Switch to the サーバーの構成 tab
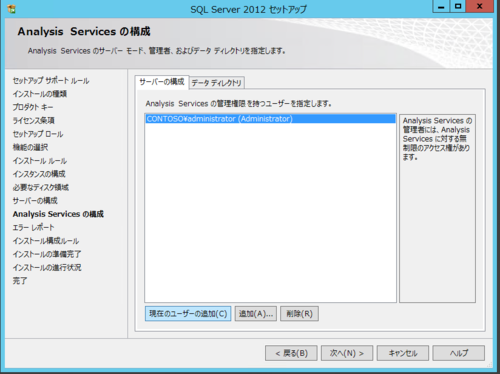 162,82
